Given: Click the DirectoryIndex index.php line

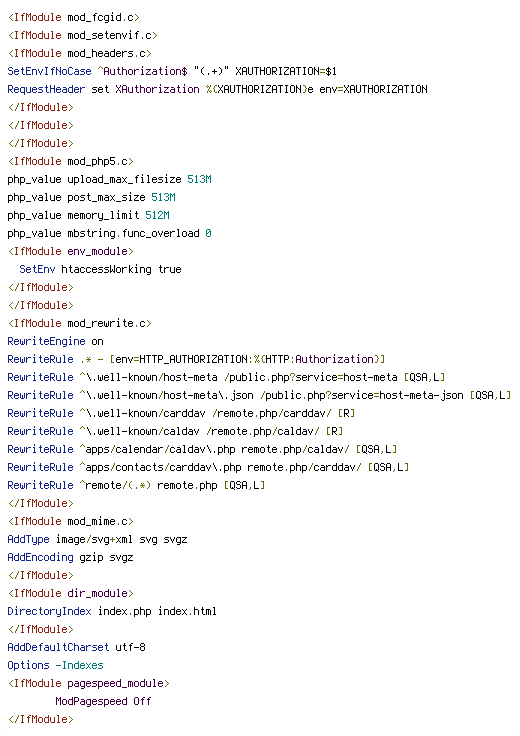Looking at the screenshot, I should tap(112, 611).
